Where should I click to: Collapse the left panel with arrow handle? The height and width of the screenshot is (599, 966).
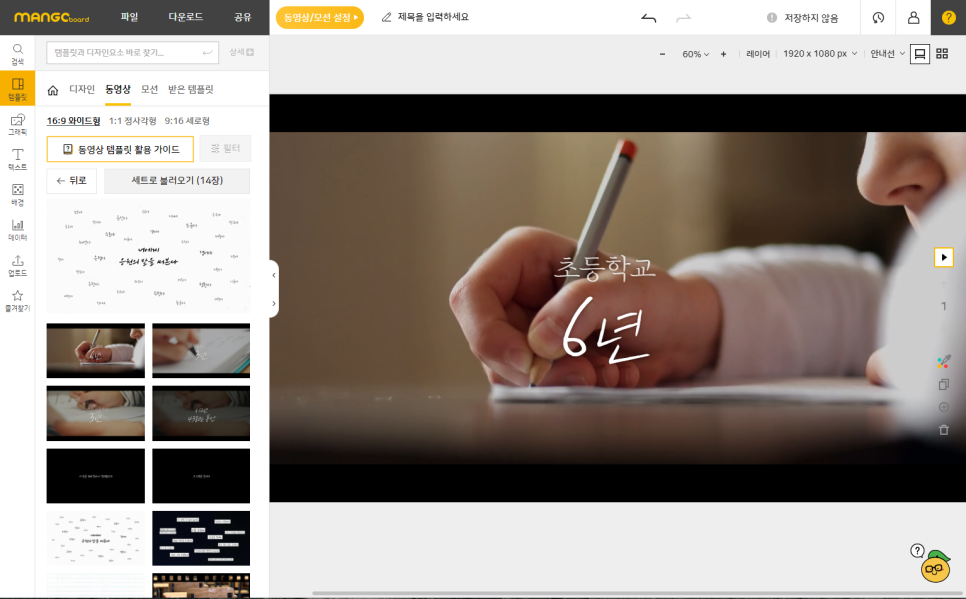point(274,275)
